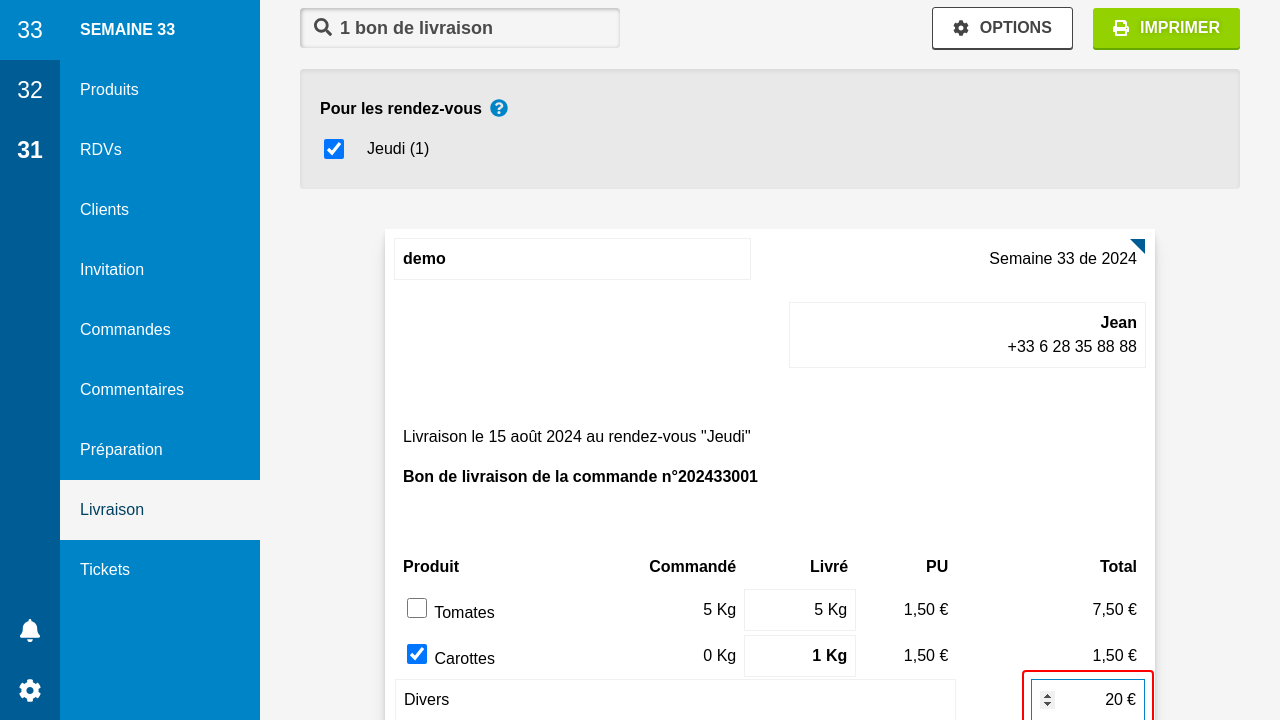The image size is (1280, 720).
Task: Check the Tomates product checkbox
Action: 417,608
